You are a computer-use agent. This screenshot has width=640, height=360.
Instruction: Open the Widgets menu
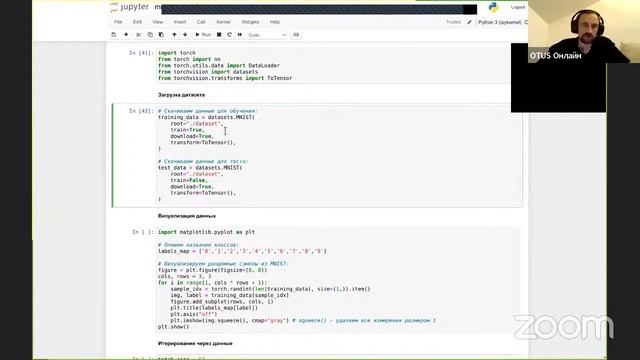[250, 22]
